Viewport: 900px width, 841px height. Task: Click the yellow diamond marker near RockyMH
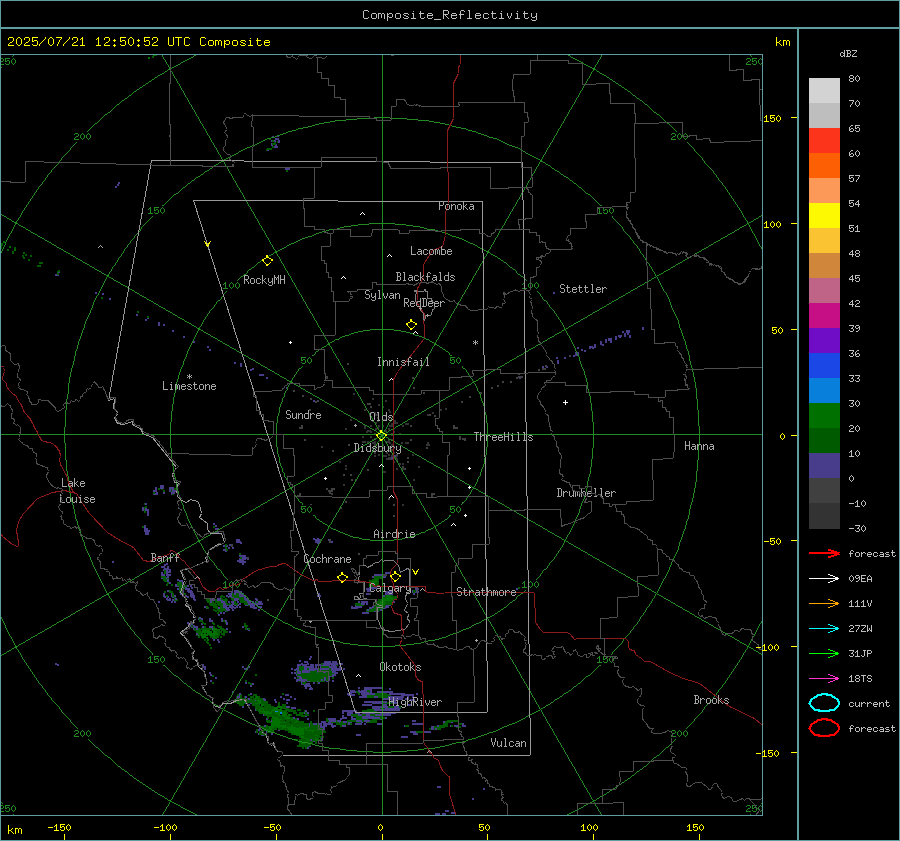(x=267, y=261)
